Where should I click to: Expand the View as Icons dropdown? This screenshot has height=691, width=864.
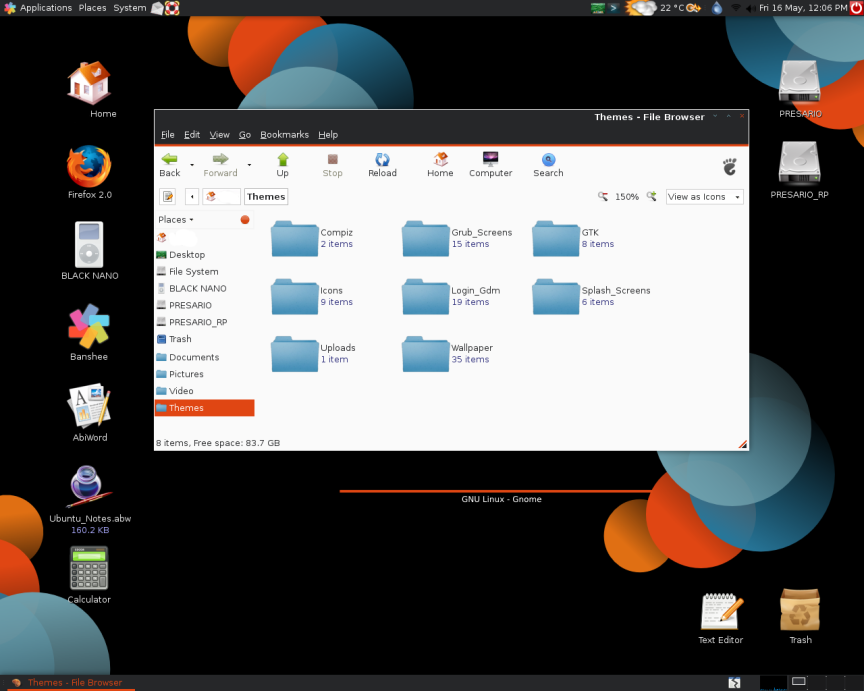click(x=704, y=197)
